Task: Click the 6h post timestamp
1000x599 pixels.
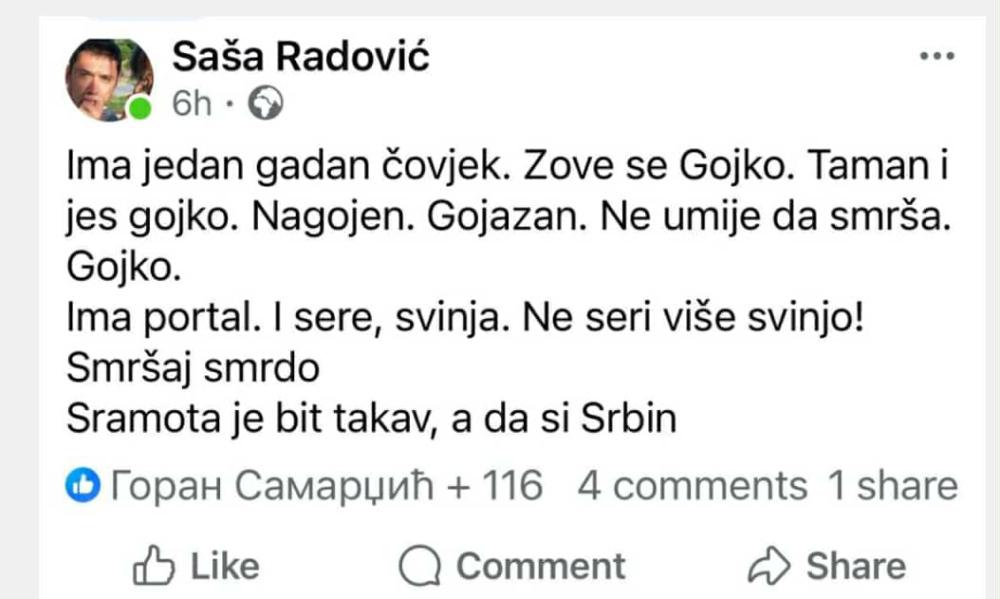Action: tap(191, 104)
